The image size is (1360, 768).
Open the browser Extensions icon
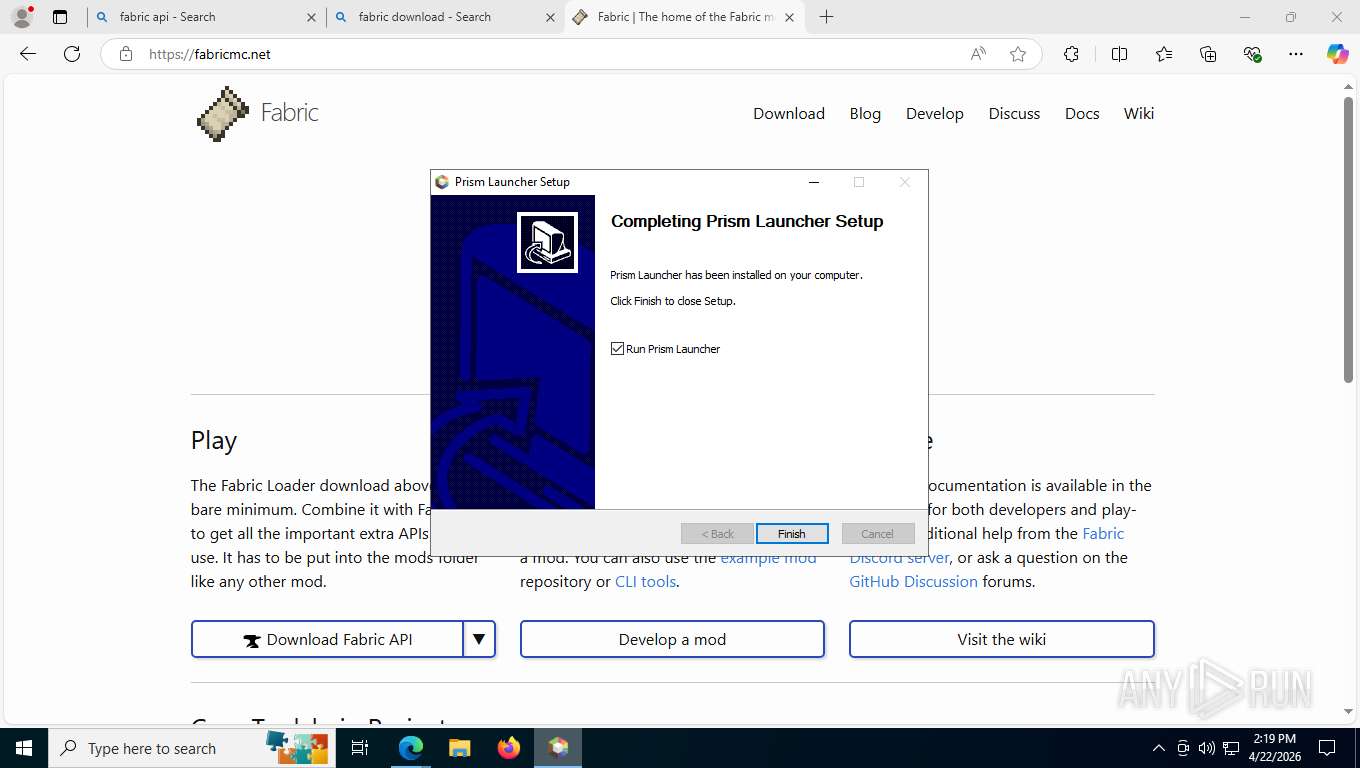pyautogui.click(x=1071, y=54)
